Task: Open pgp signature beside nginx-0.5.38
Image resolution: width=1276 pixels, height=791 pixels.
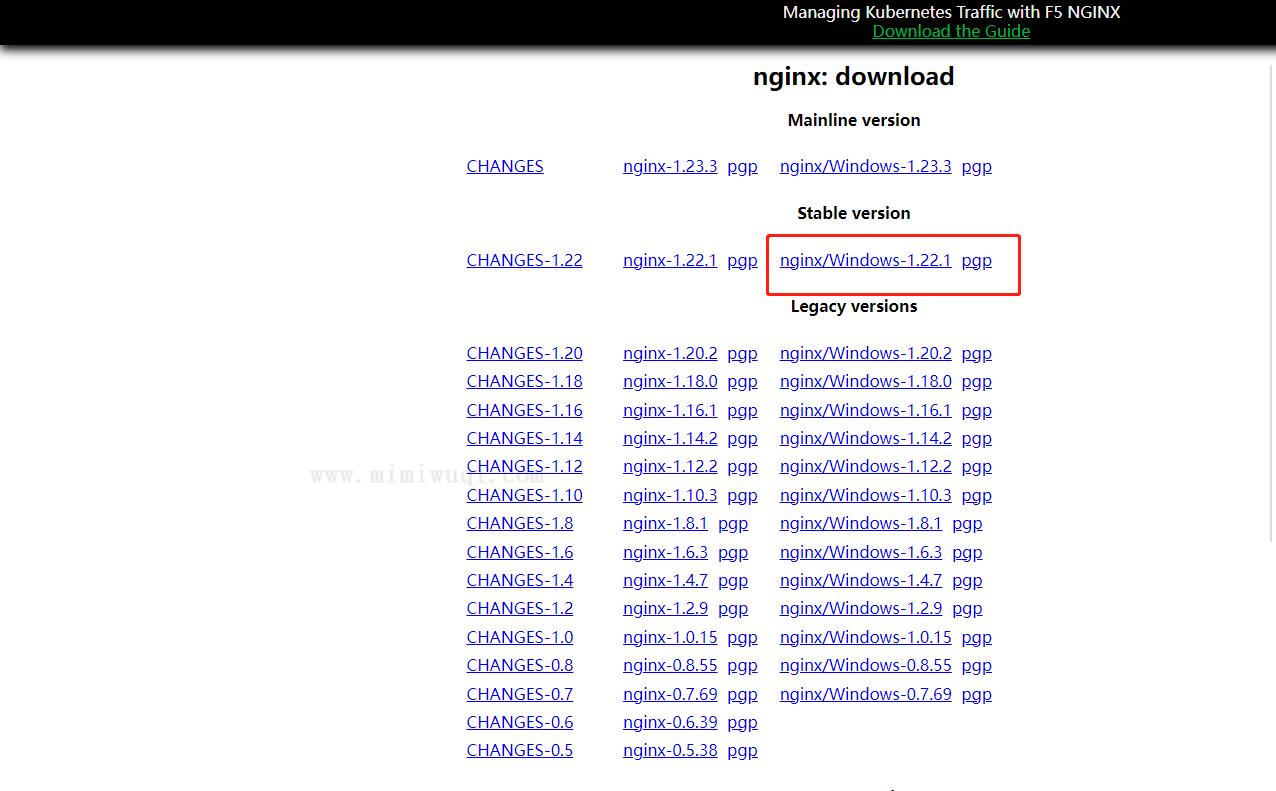Action: tap(742, 750)
